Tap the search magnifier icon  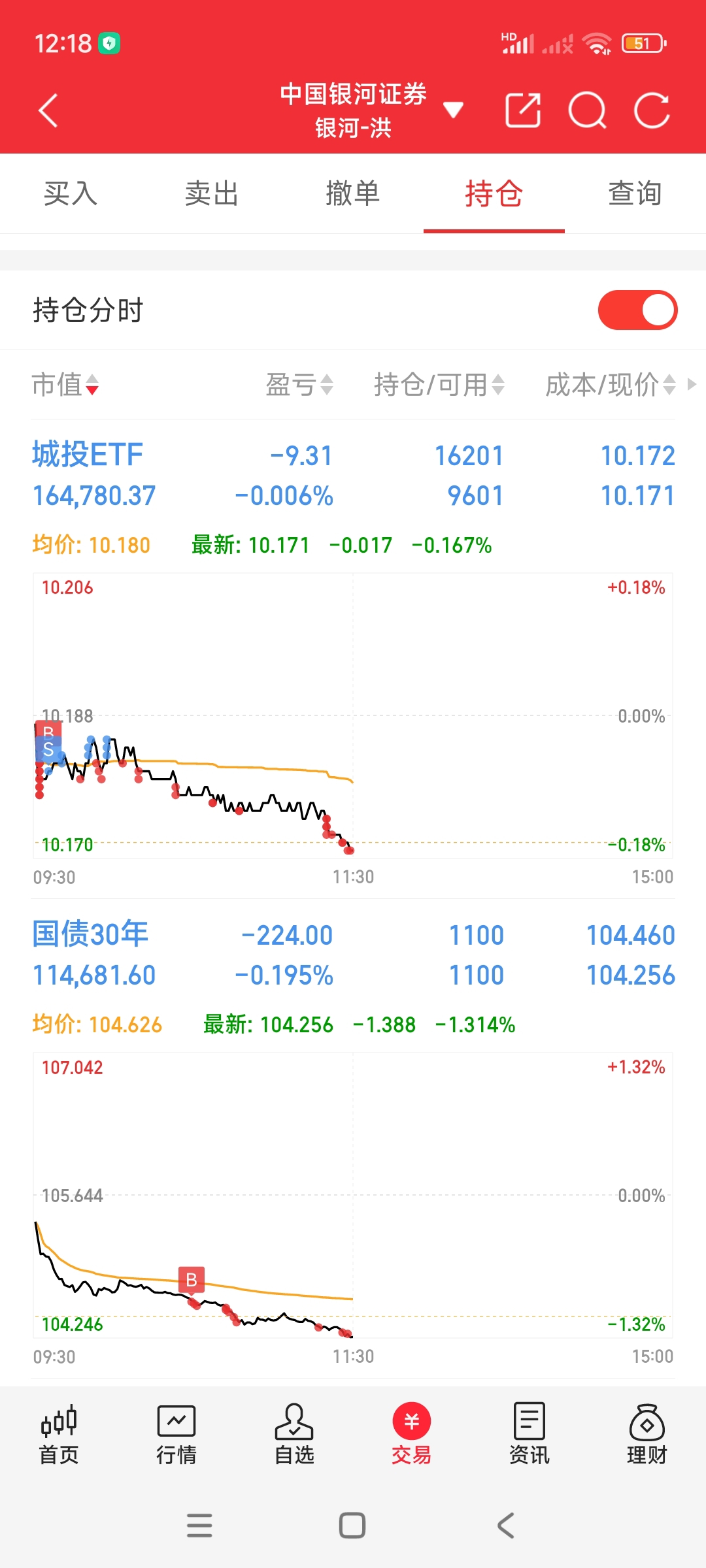tap(587, 110)
